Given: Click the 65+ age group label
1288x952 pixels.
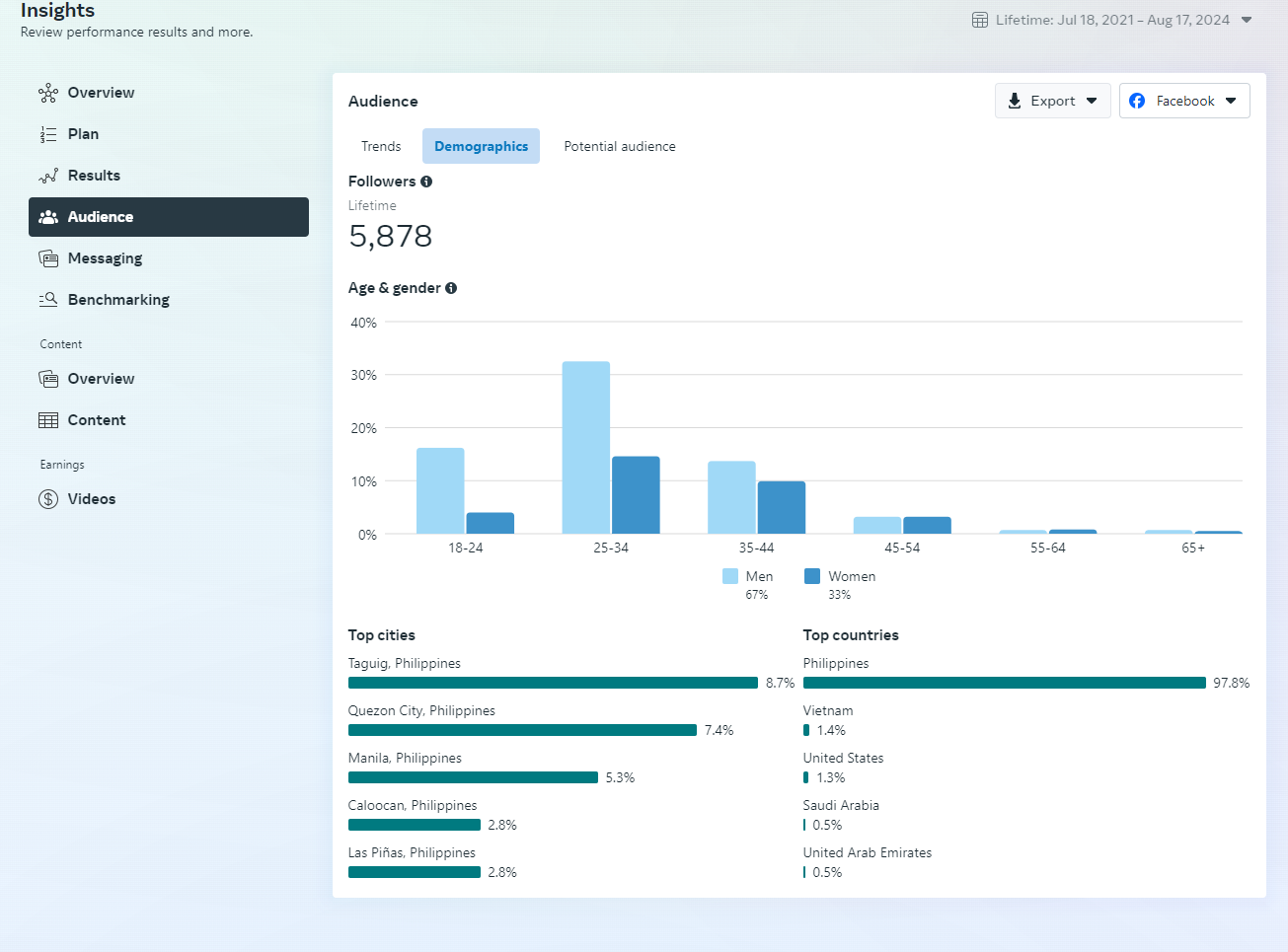Looking at the screenshot, I should coord(1193,548).
